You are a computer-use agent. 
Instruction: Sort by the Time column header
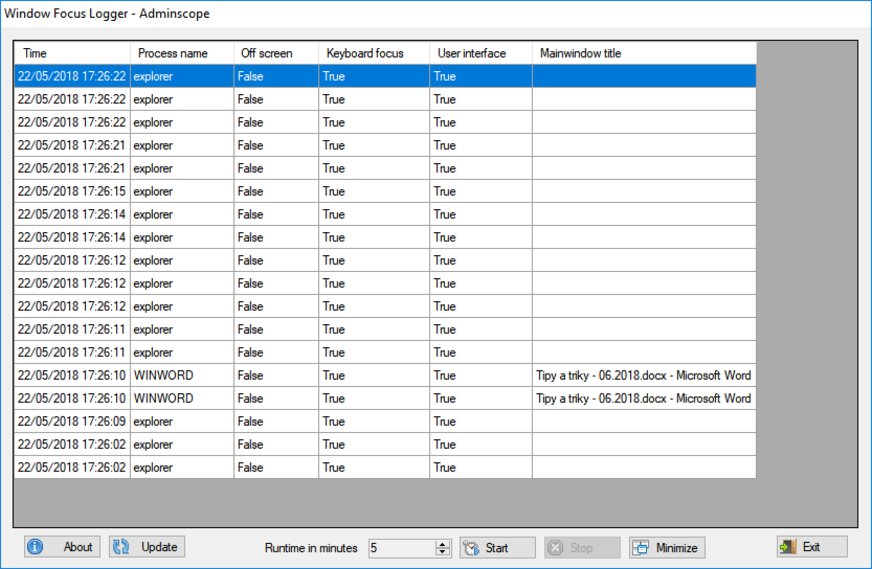72,53
